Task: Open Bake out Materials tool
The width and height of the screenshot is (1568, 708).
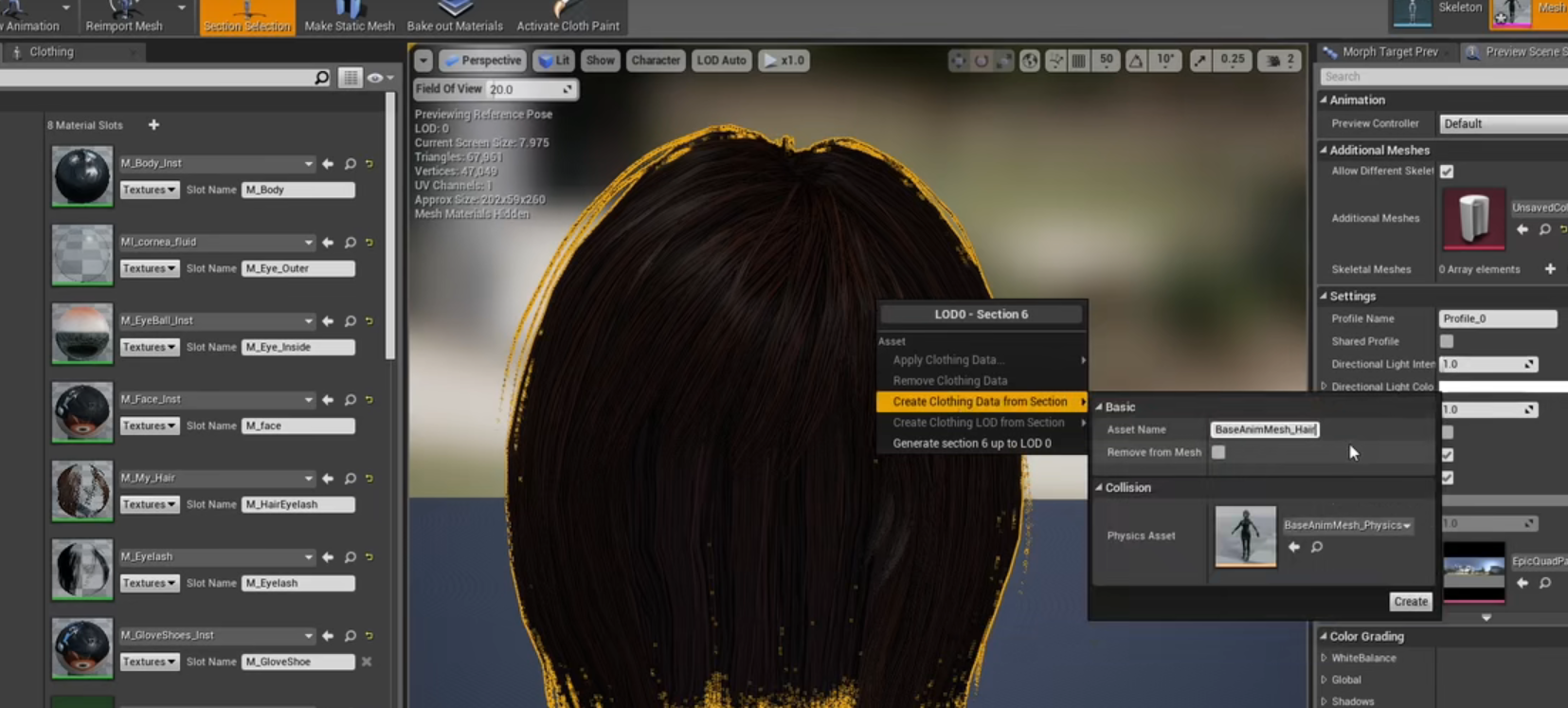Action: pyautogui.click(x=455, y=17)
